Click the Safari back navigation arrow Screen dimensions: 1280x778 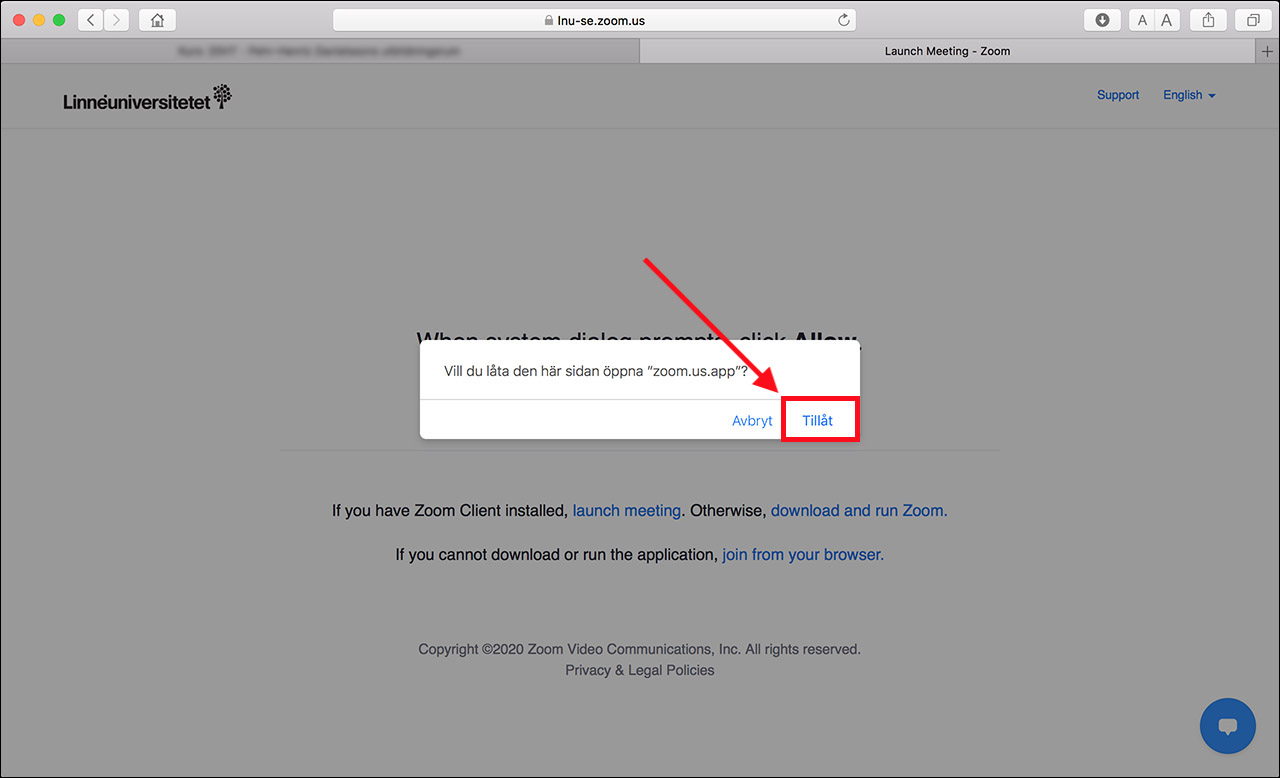point(91,20)
